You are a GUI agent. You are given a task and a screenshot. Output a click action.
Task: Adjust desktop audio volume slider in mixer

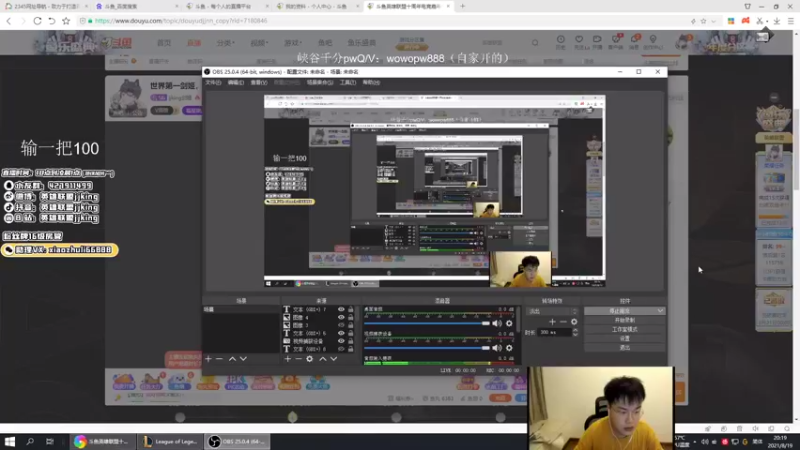pyautogui.click(x=427, y=323)
